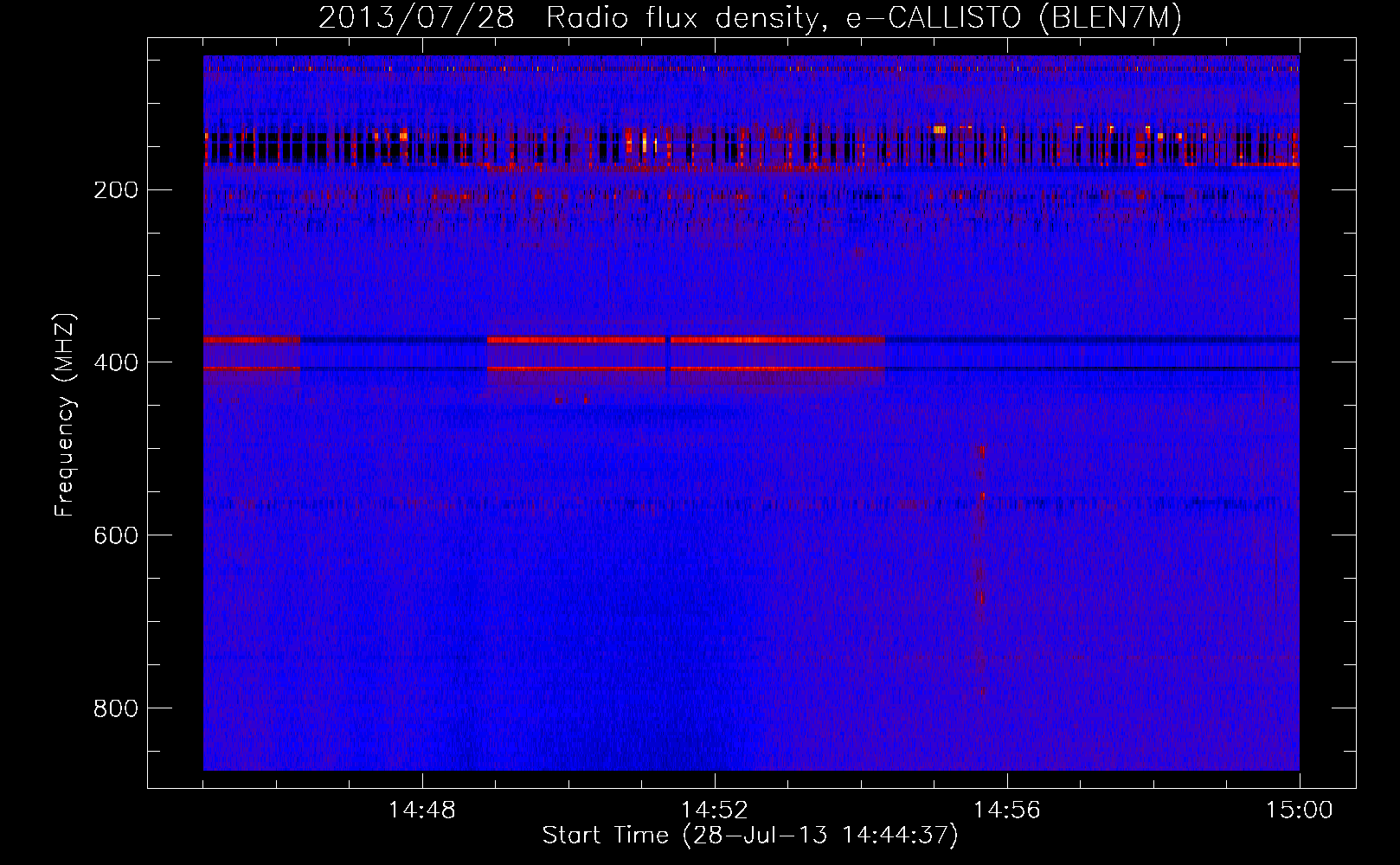Image resolution: width=1400 pixels, height=865 pixels.
Task: Click the 14:52 time tick label
Action: tap(714, 811)
